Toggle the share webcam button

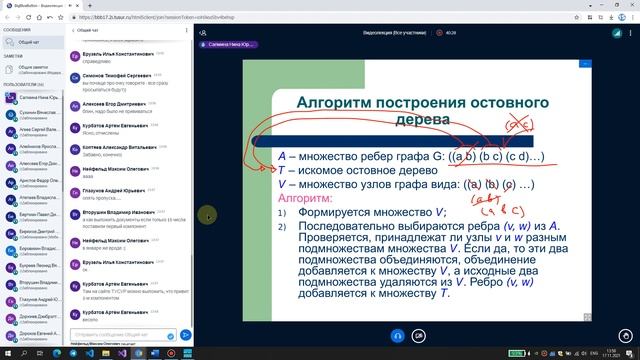(418, 336)
